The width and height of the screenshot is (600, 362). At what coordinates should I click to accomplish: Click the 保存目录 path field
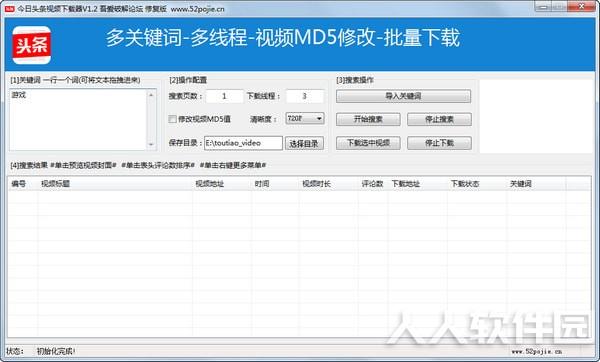243,143
